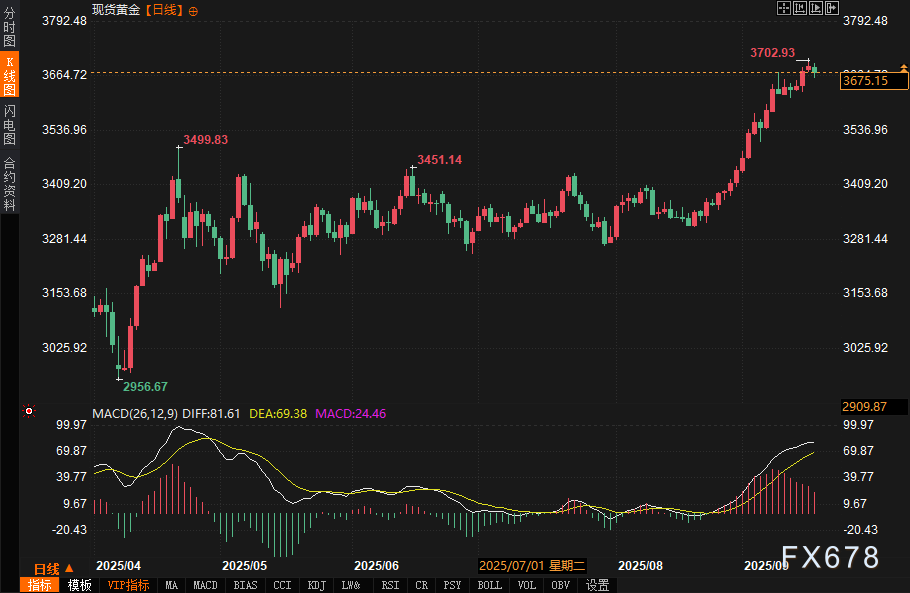Image resolution: width=910 pixels, height=593 pixels.
Task: Open the VIP指标 tab
Action: (x=128, y=585)
